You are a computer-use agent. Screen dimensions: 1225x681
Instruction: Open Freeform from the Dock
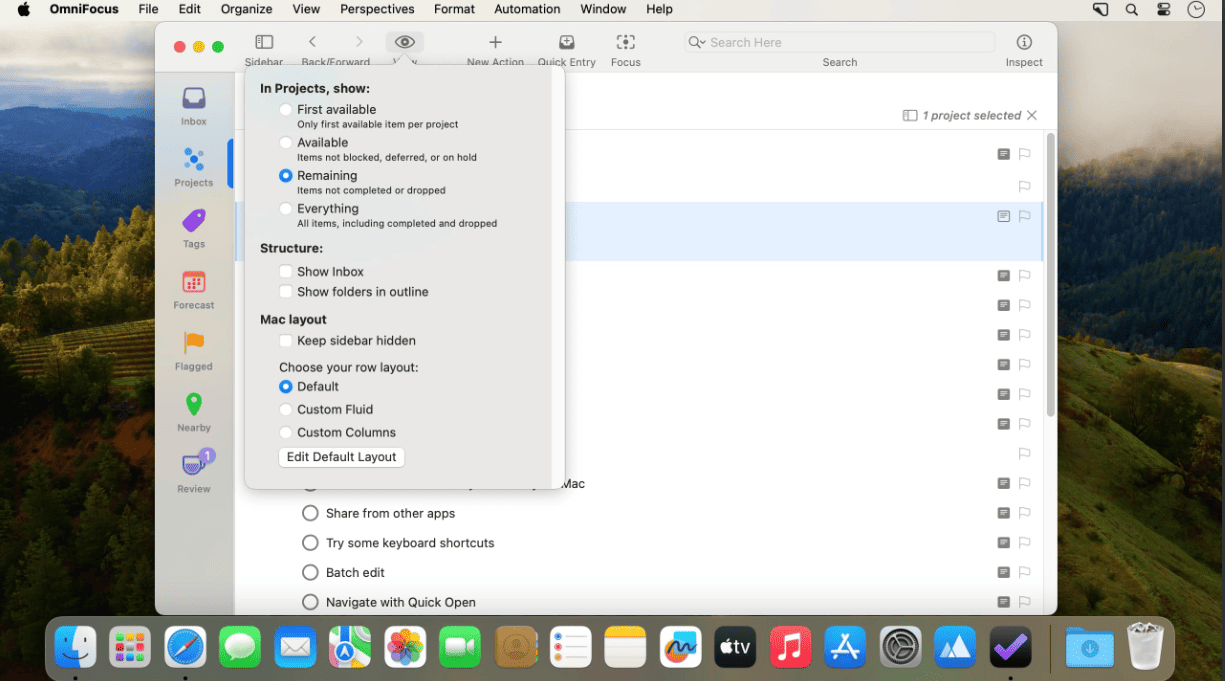point(680,648)
